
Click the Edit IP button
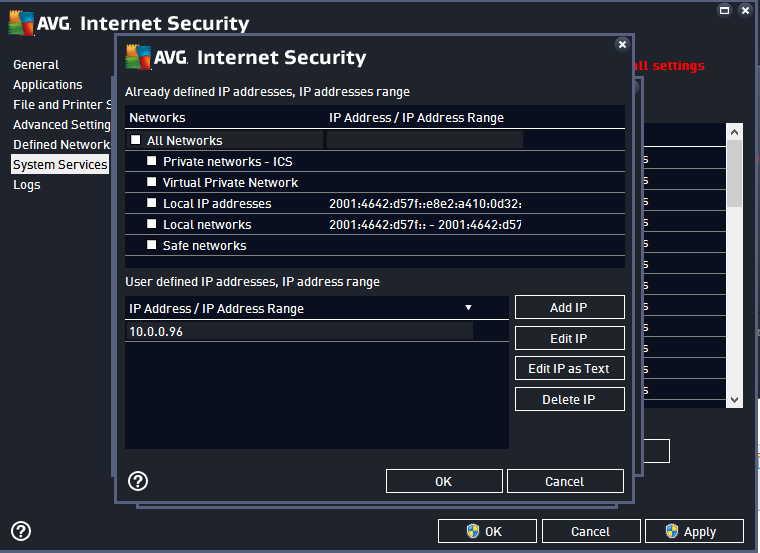point(570,338)
